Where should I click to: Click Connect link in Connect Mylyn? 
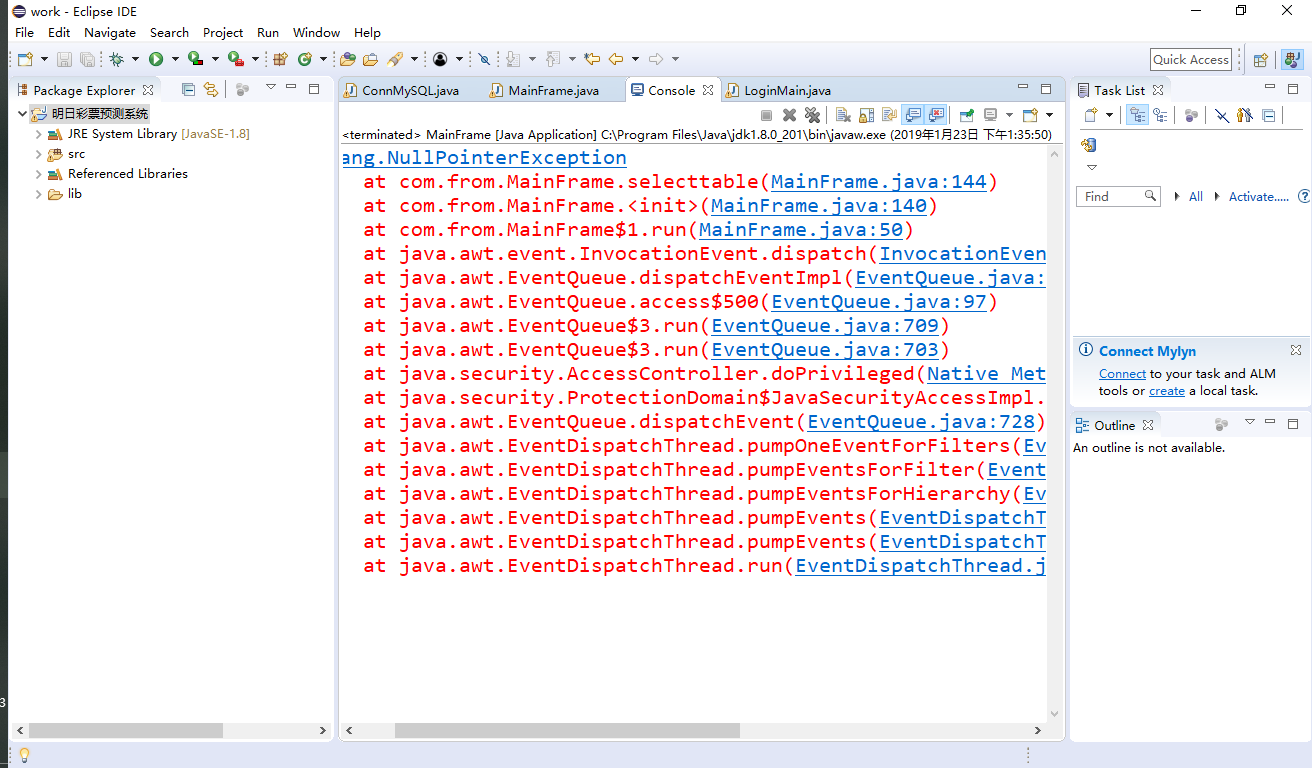pos(1122,374)
